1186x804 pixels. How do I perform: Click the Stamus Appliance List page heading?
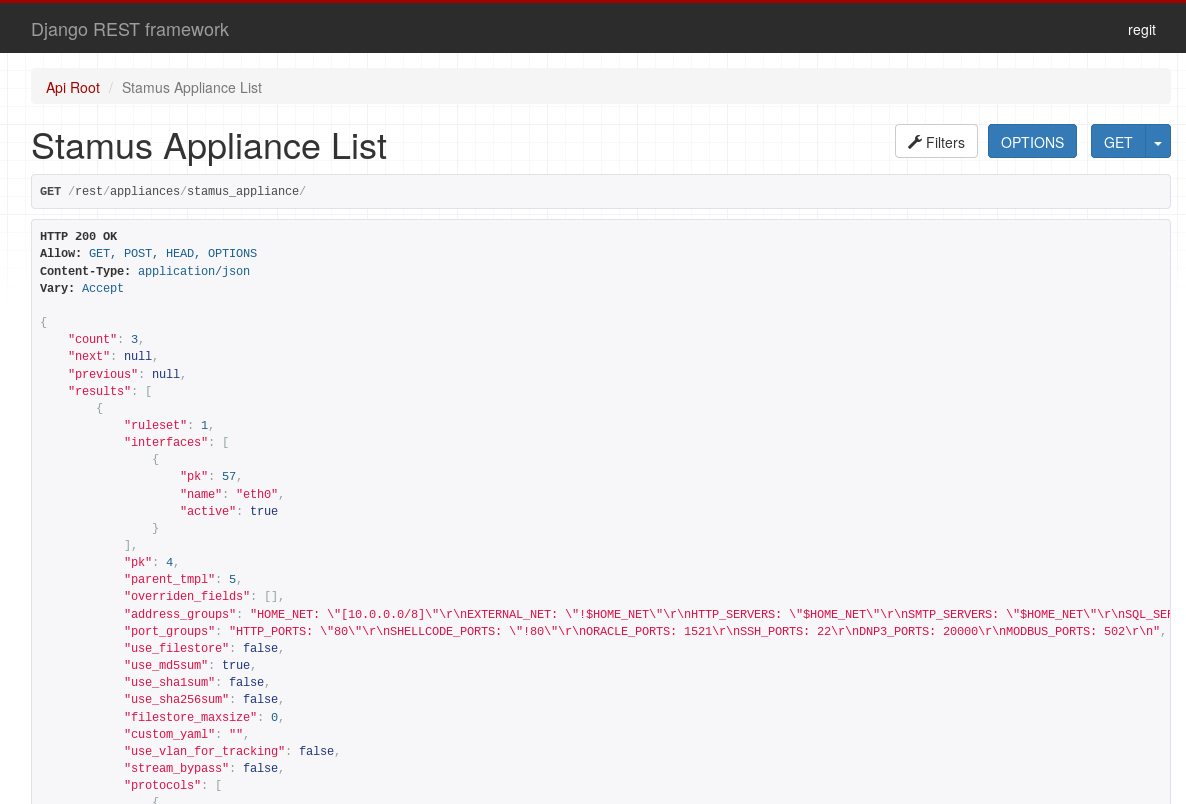209,146
